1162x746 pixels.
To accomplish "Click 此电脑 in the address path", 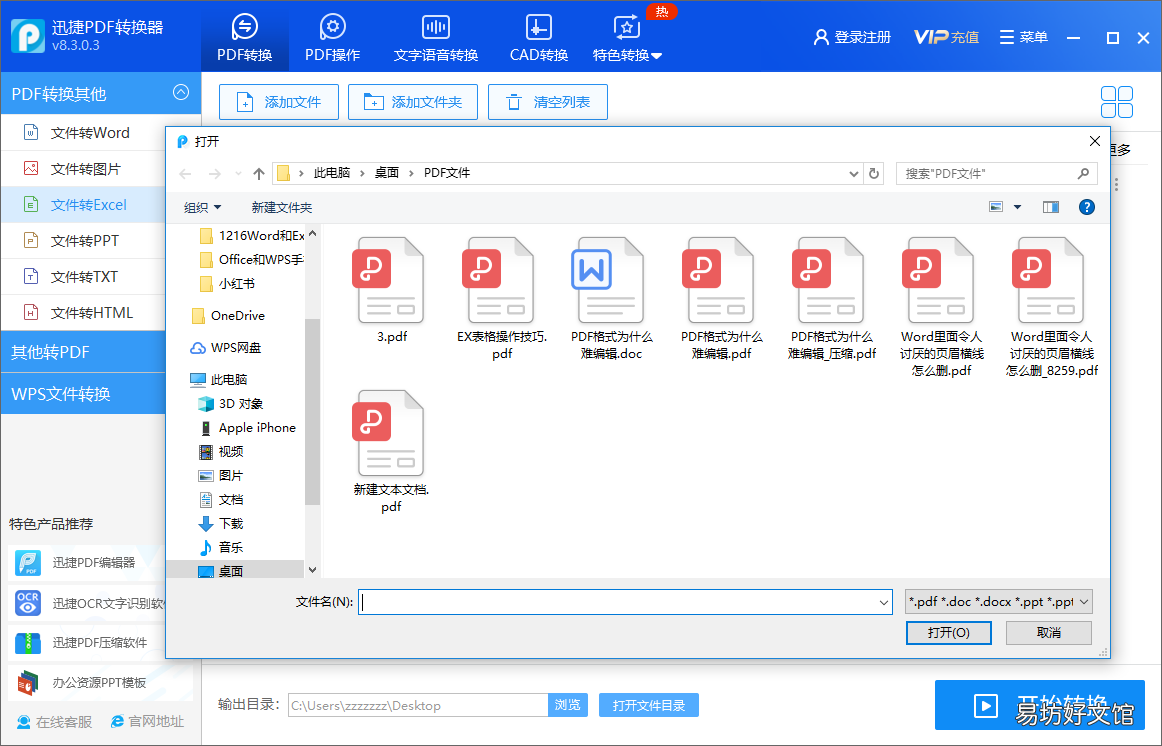I will tap(331, 173).
